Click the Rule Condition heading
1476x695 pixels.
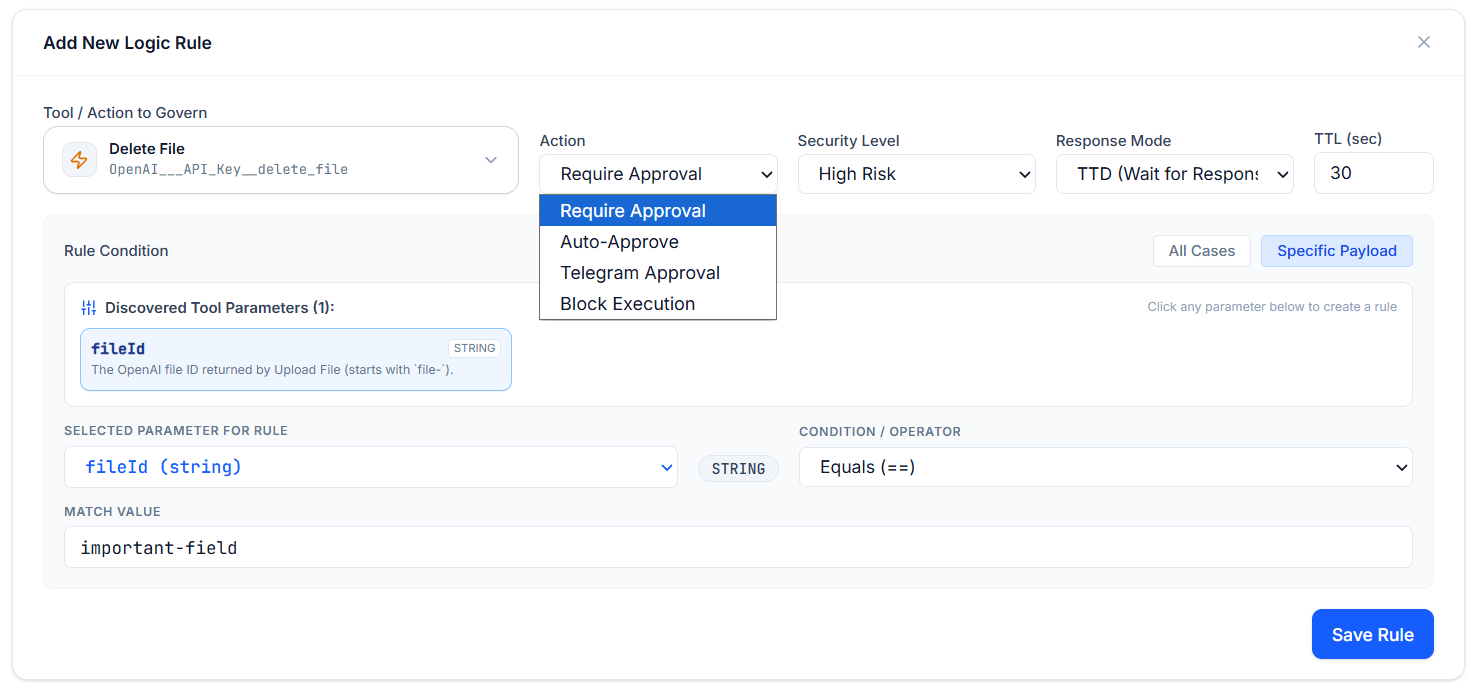116,251
